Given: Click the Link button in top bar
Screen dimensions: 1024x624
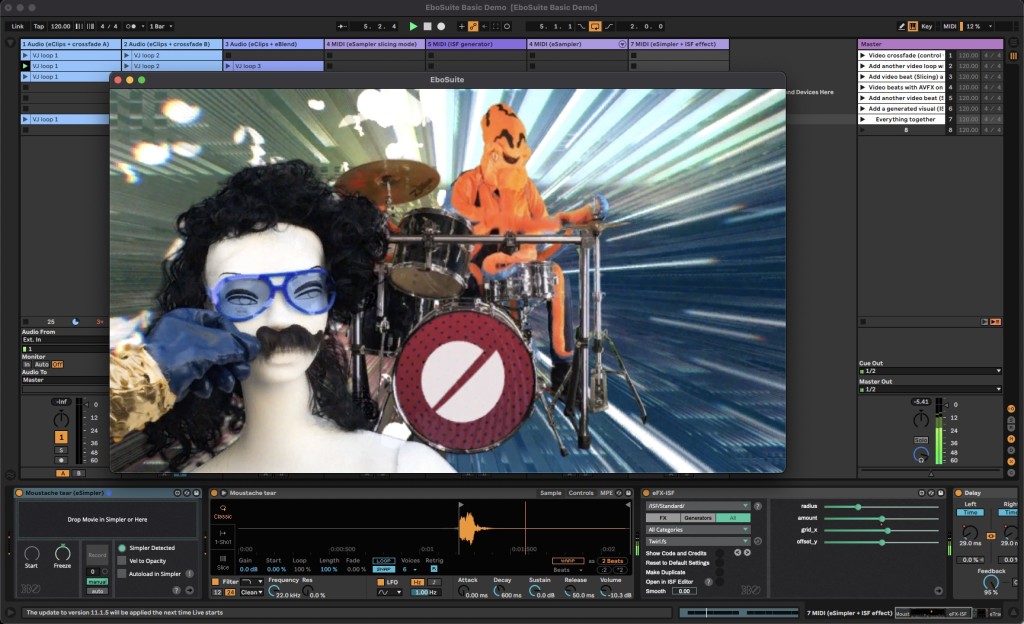Looking at the screenshot, I should pos(17,26).
